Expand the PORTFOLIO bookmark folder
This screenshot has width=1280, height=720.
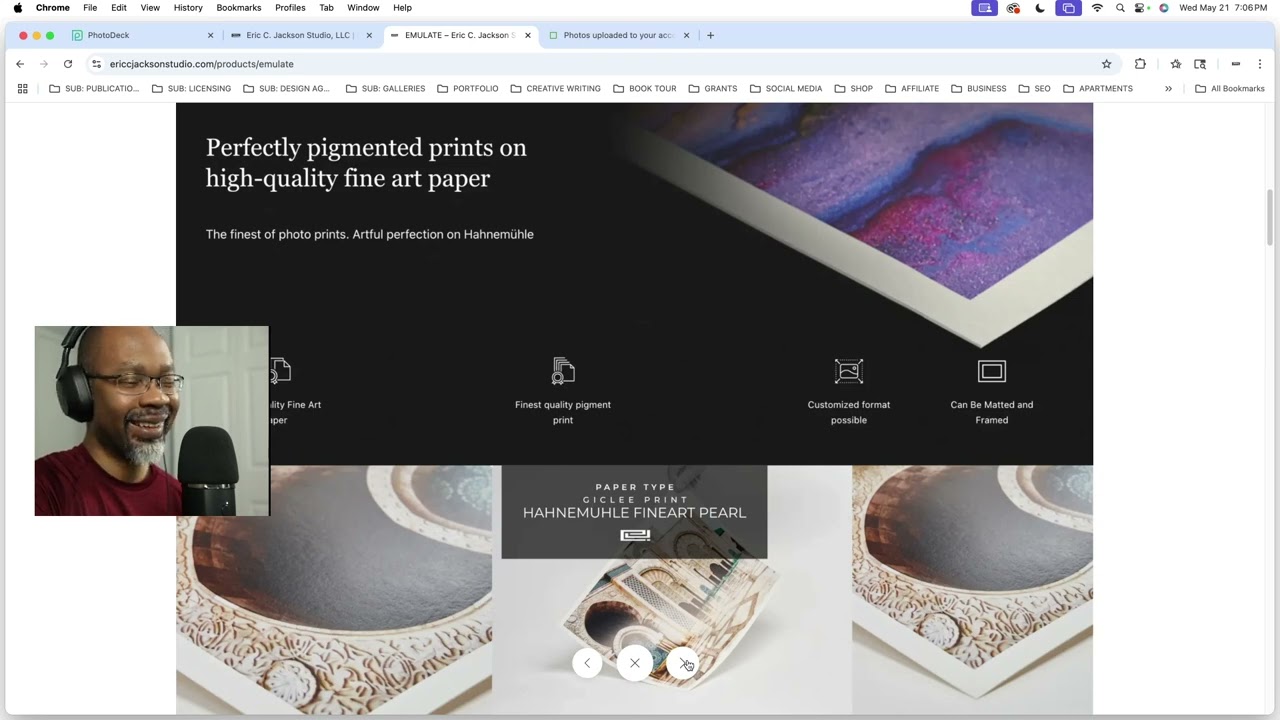pos(467,88)
